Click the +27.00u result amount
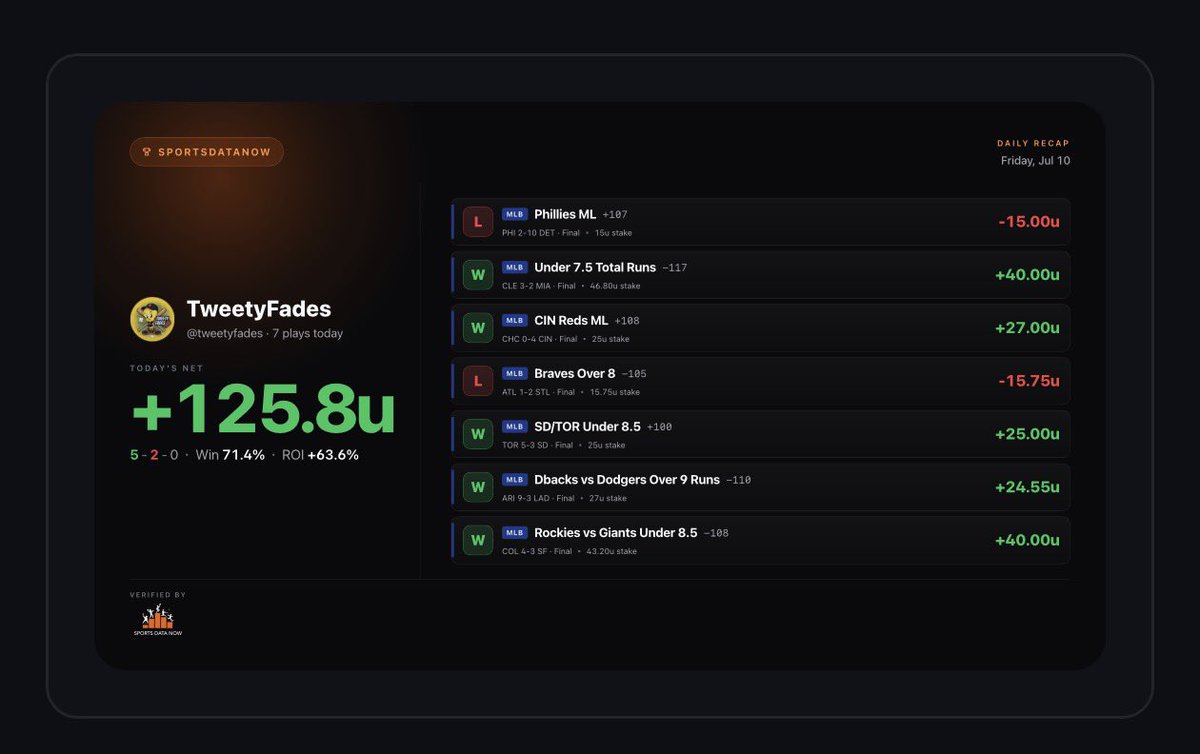Screen dimensions: 1200x754 click(1027, 328)
